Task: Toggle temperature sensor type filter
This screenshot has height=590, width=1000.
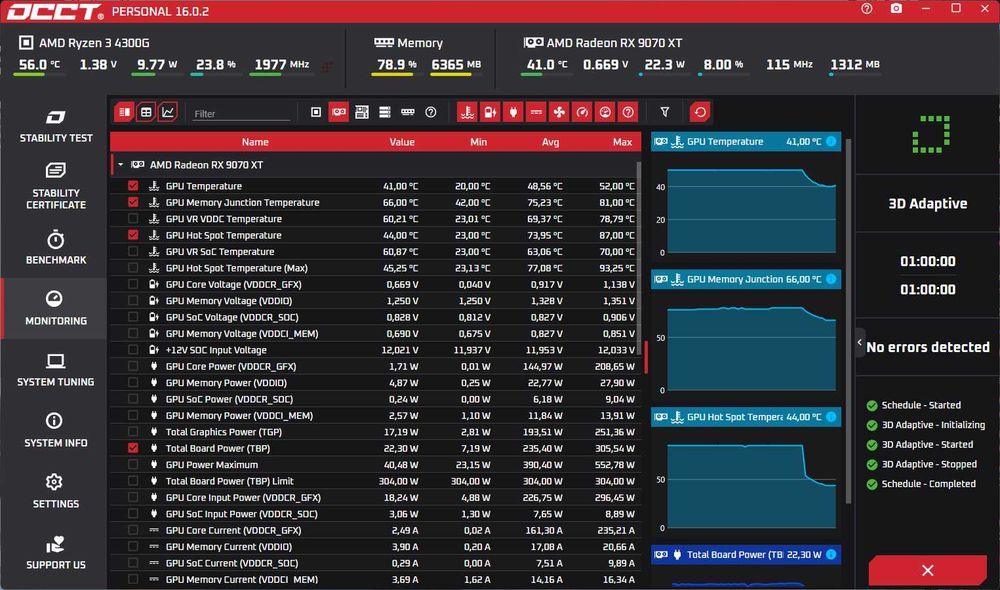Action: click(467, 112)
